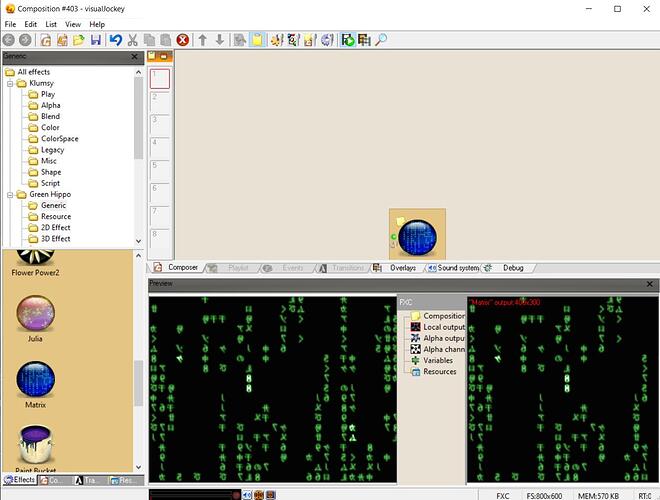Select the Resource folder
Screen dimensions: 660x500
(56, 216)
